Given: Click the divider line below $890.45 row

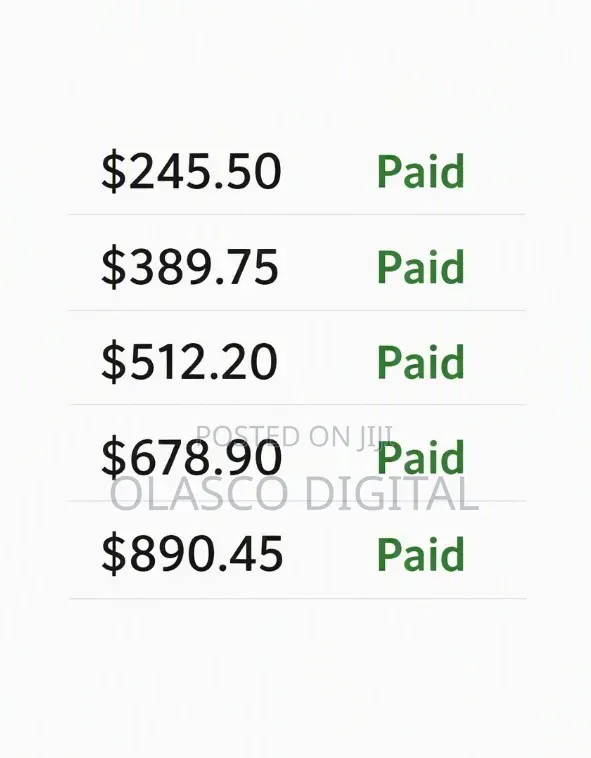Looking at the screenshot, I should click(297, 598).
